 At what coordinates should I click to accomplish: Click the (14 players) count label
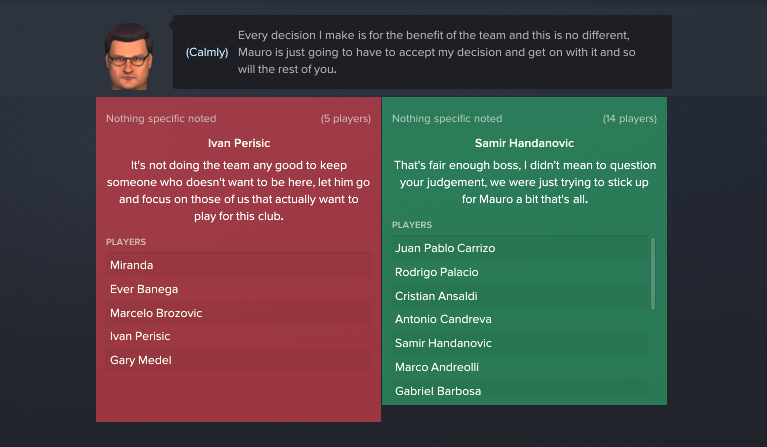[630, 119]
